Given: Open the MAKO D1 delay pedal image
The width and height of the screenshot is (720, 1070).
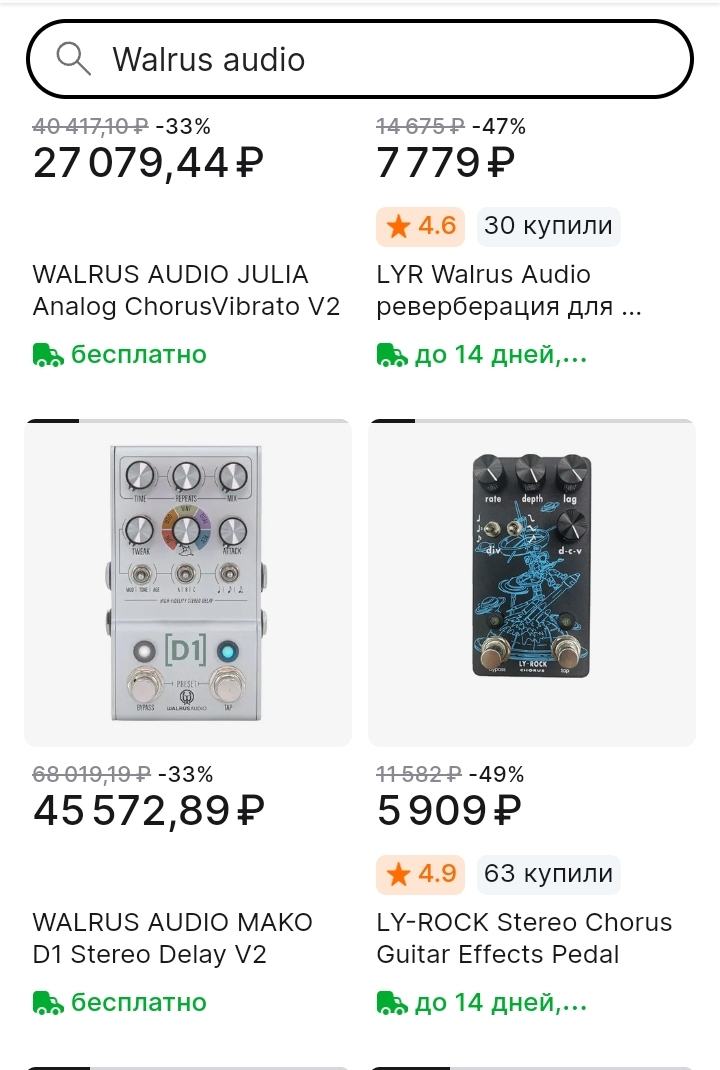Looking at the screenshot, I should (188, 583).
